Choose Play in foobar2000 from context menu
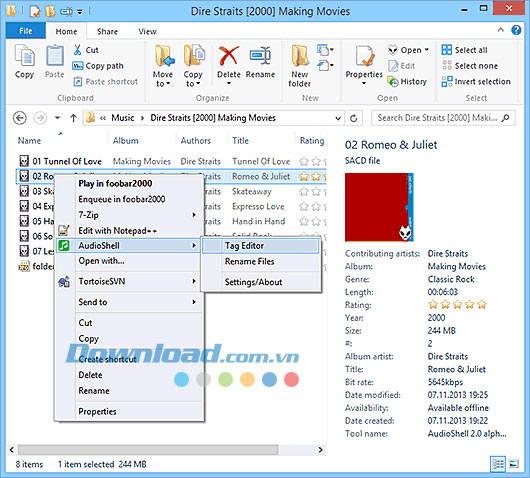The width and height of the screenshot is (530, 478). (x=115, y=184)
